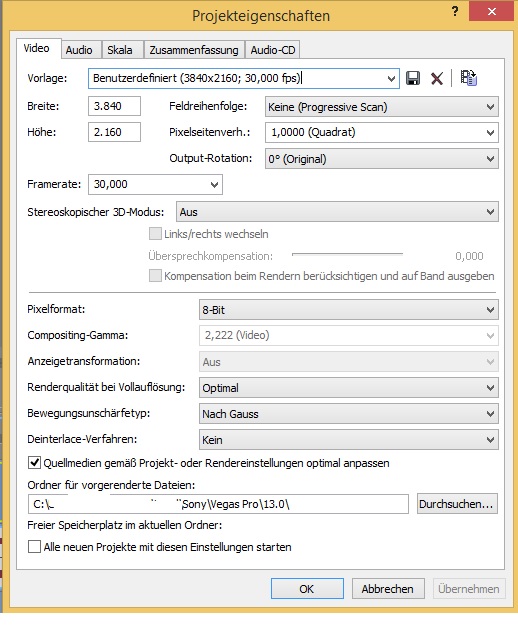Click the Übersprechkompensation slider
Screen dimensions: 518x633
(x=347, y=254)
